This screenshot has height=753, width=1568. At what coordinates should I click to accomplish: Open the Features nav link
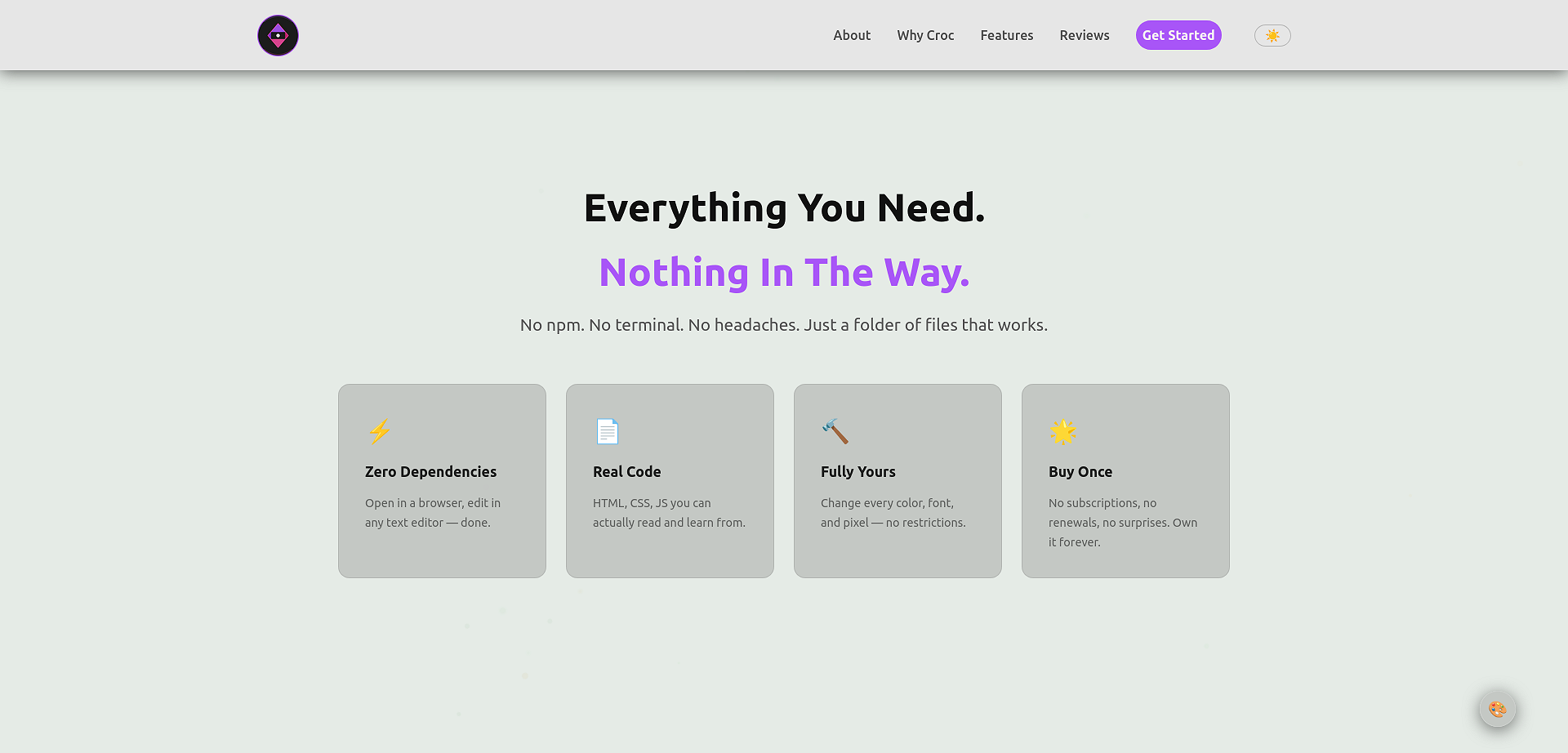1006,35
